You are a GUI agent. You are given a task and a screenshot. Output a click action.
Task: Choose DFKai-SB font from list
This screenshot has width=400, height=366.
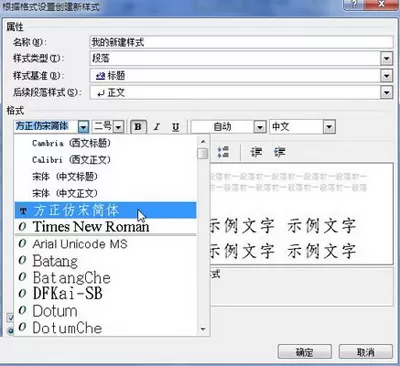105,293
